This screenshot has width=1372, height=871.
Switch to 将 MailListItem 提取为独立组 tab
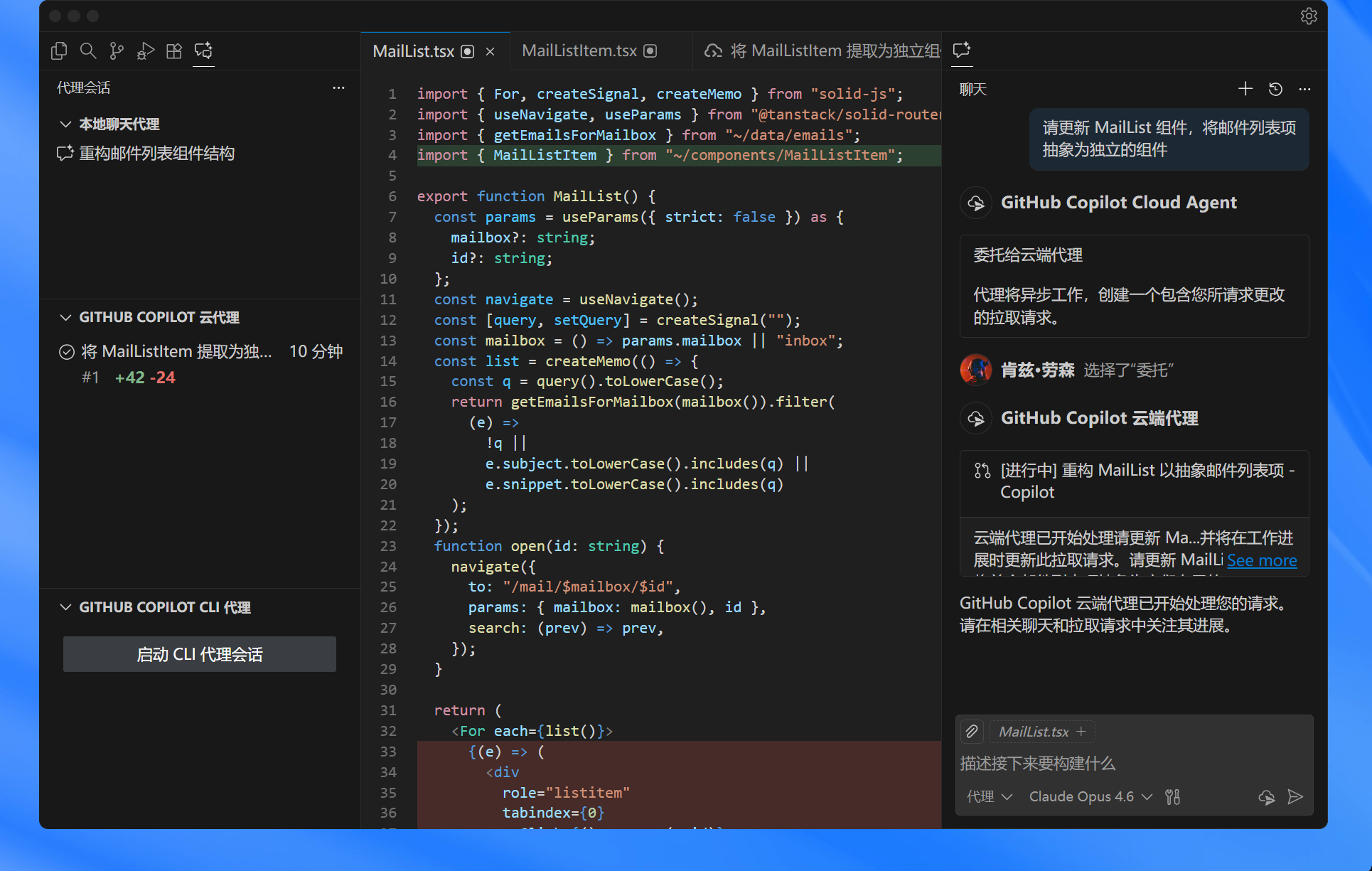[818, 51]
